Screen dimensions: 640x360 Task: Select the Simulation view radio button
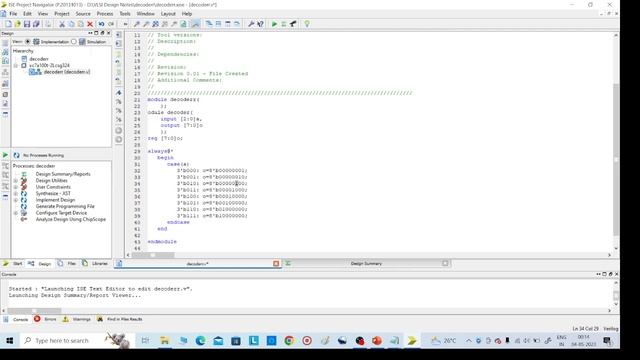pos(73,42)
